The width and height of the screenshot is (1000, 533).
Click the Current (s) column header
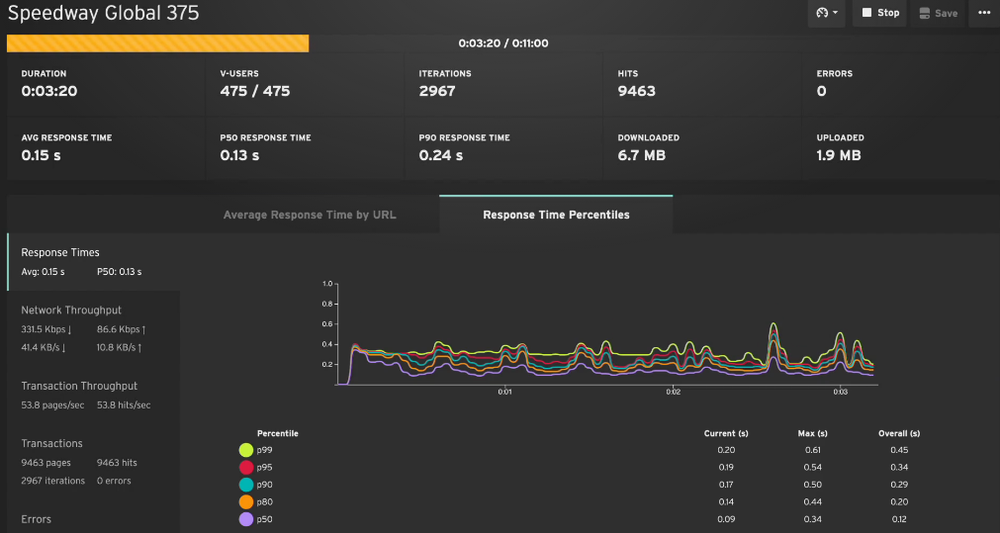point(726,434)
